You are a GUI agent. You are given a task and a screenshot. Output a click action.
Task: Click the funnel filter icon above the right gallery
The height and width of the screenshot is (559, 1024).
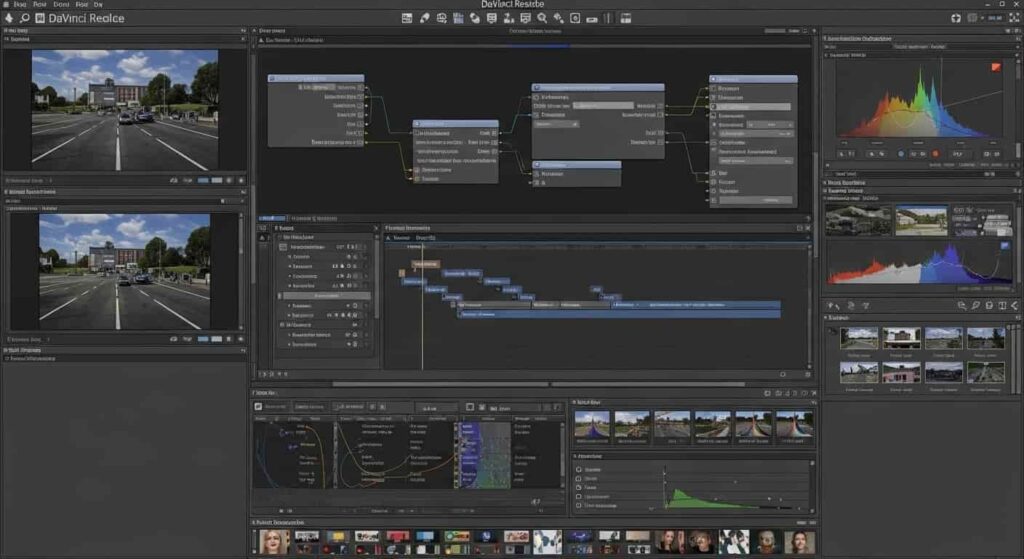pos(866,306)
